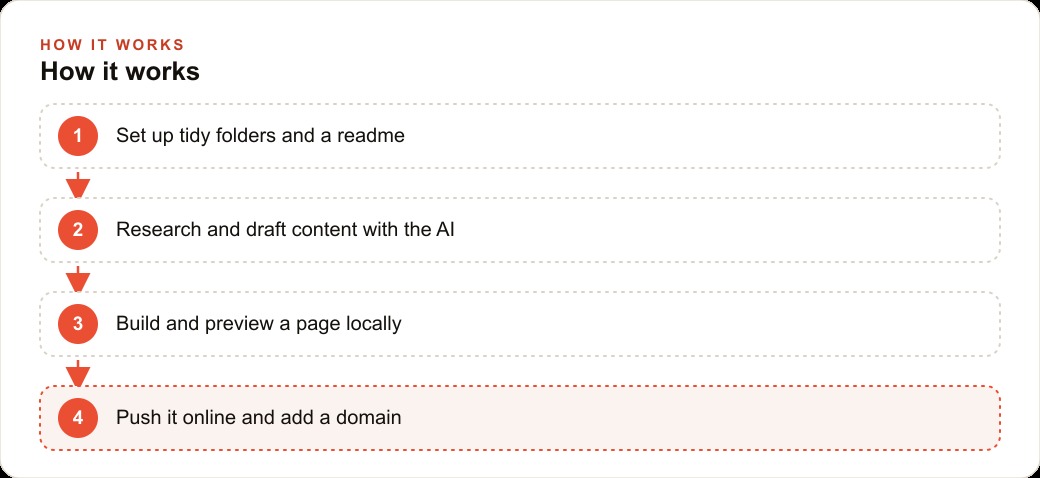This screenshot has height=478, width=1040.
Task: Click the arrow pointing to step 4
Action: click(x=78, y=373)
